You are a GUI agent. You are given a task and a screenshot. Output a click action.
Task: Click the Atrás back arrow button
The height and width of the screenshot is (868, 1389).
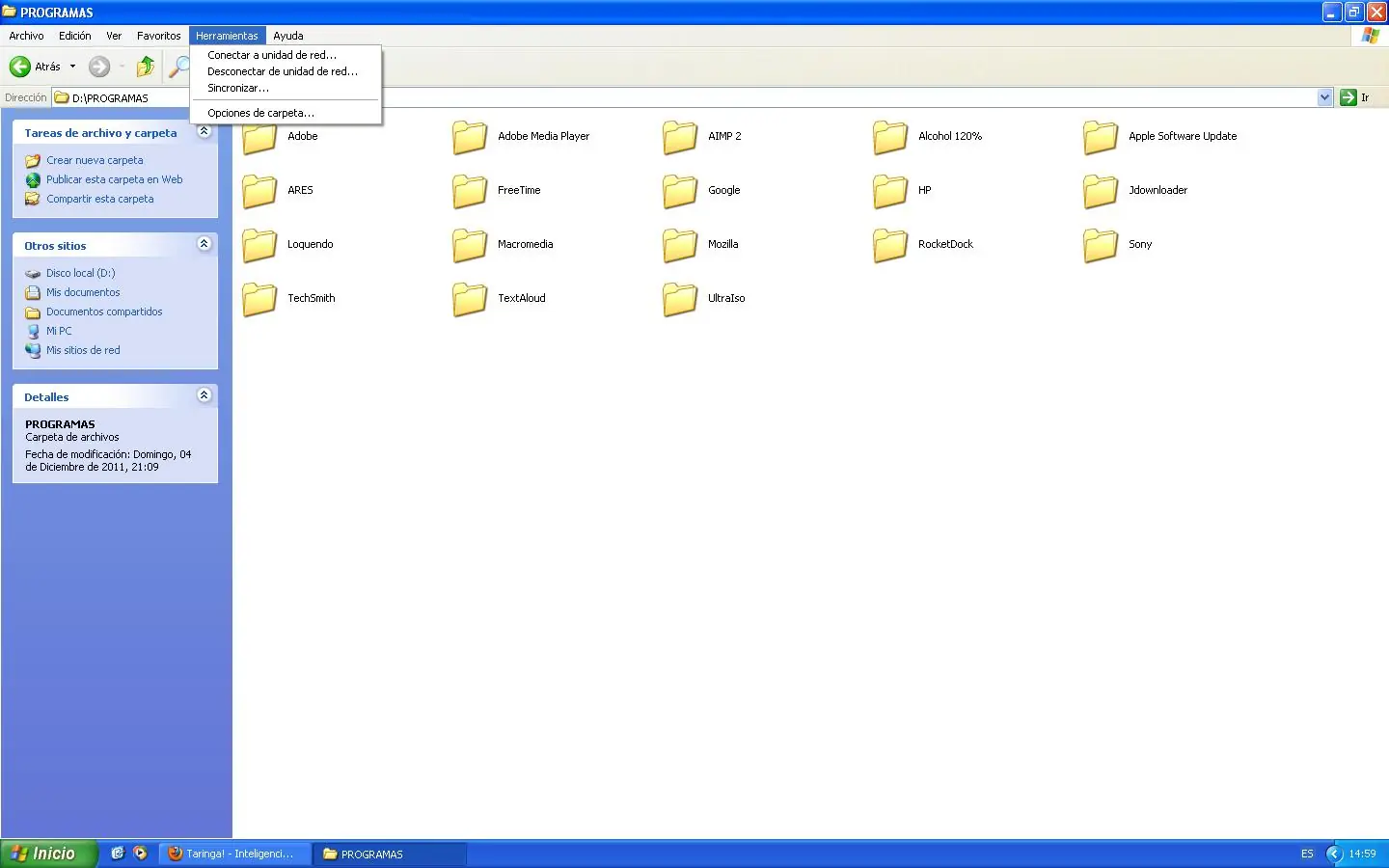tap(35, 67)
